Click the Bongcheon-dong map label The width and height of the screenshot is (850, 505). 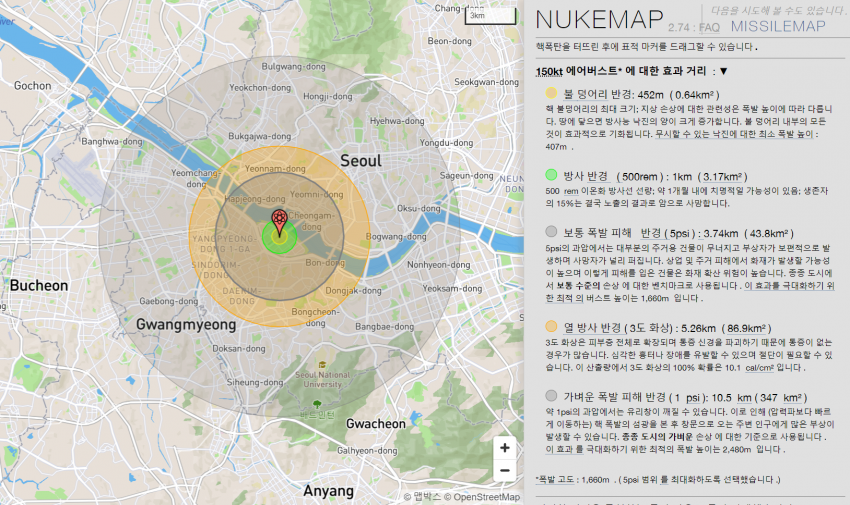[315, 318]
